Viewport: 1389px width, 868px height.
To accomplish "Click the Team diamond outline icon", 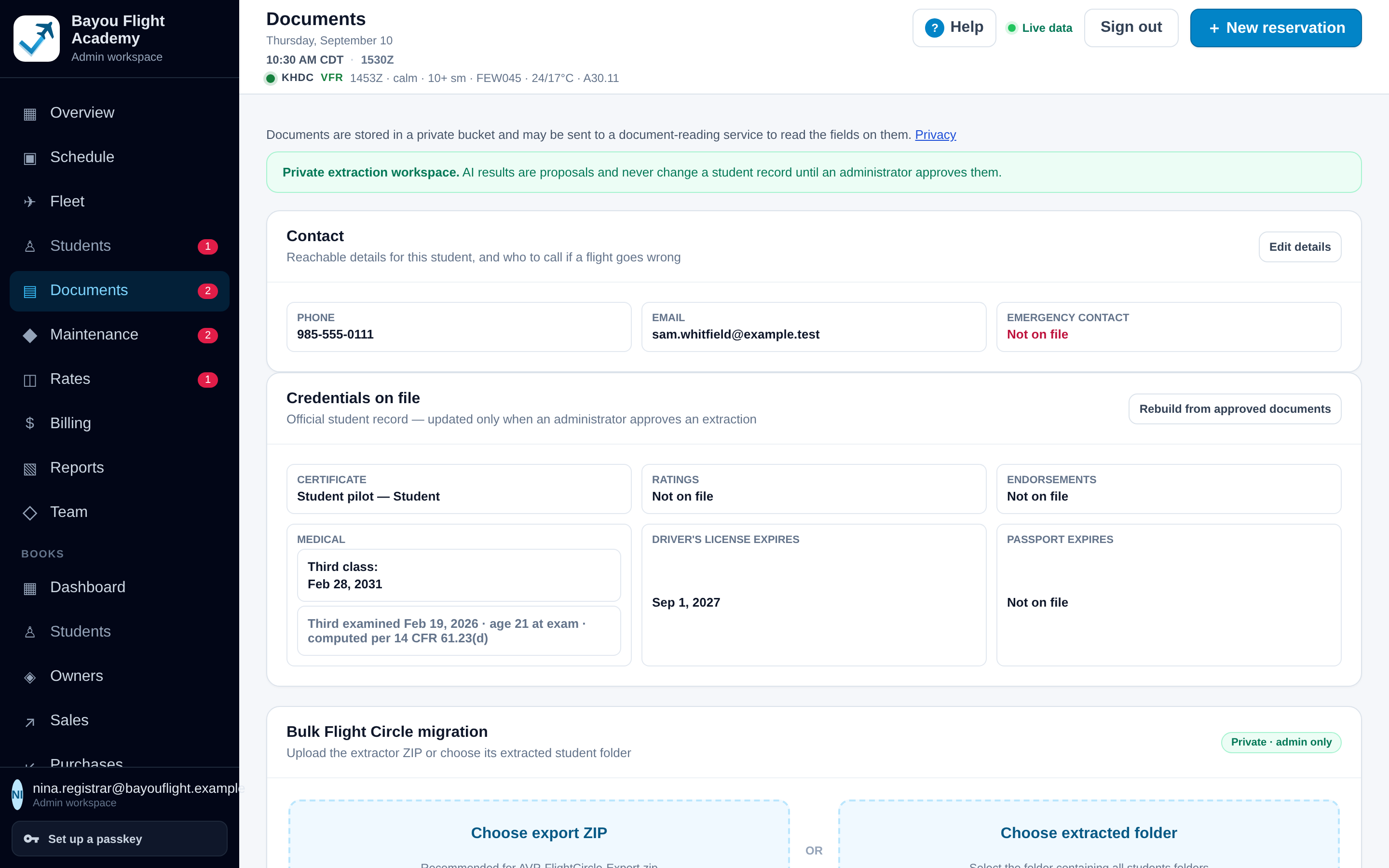I will point(30,513).
